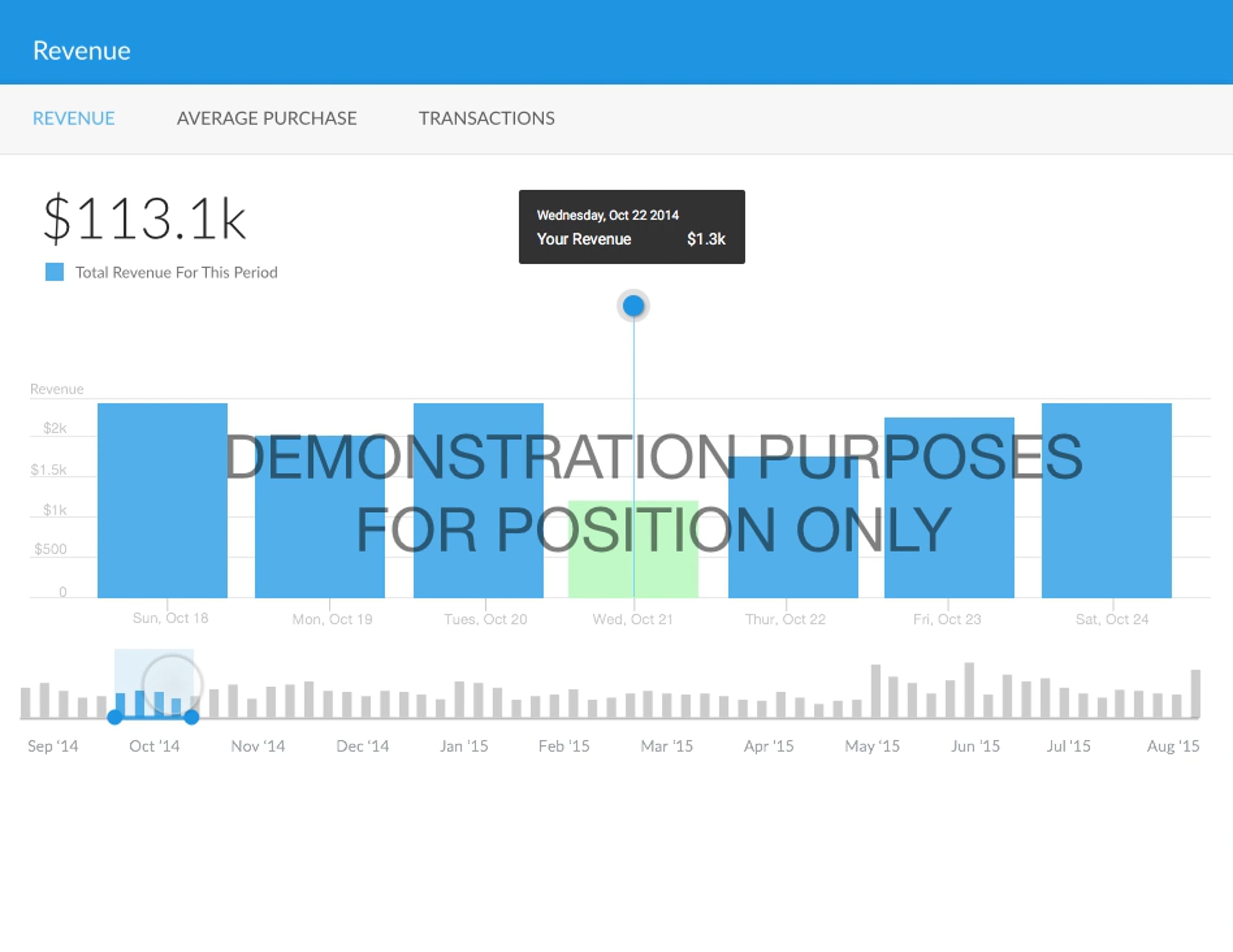Viewport: 1233px width, 952px height.
Task: Click the Jan '15 label on timeline
Action: pyautogui.click(x=463, y=746)
